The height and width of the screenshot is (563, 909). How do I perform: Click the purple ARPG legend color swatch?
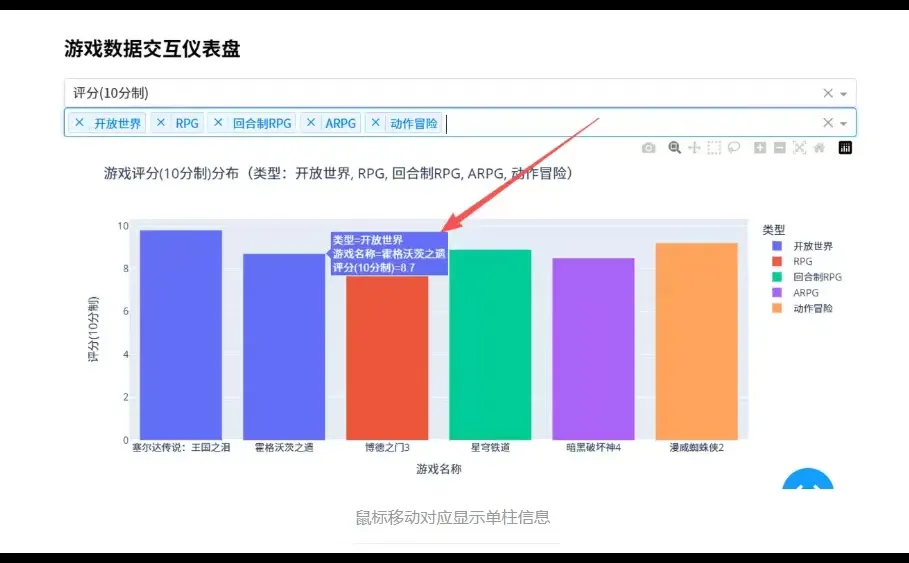777,293
